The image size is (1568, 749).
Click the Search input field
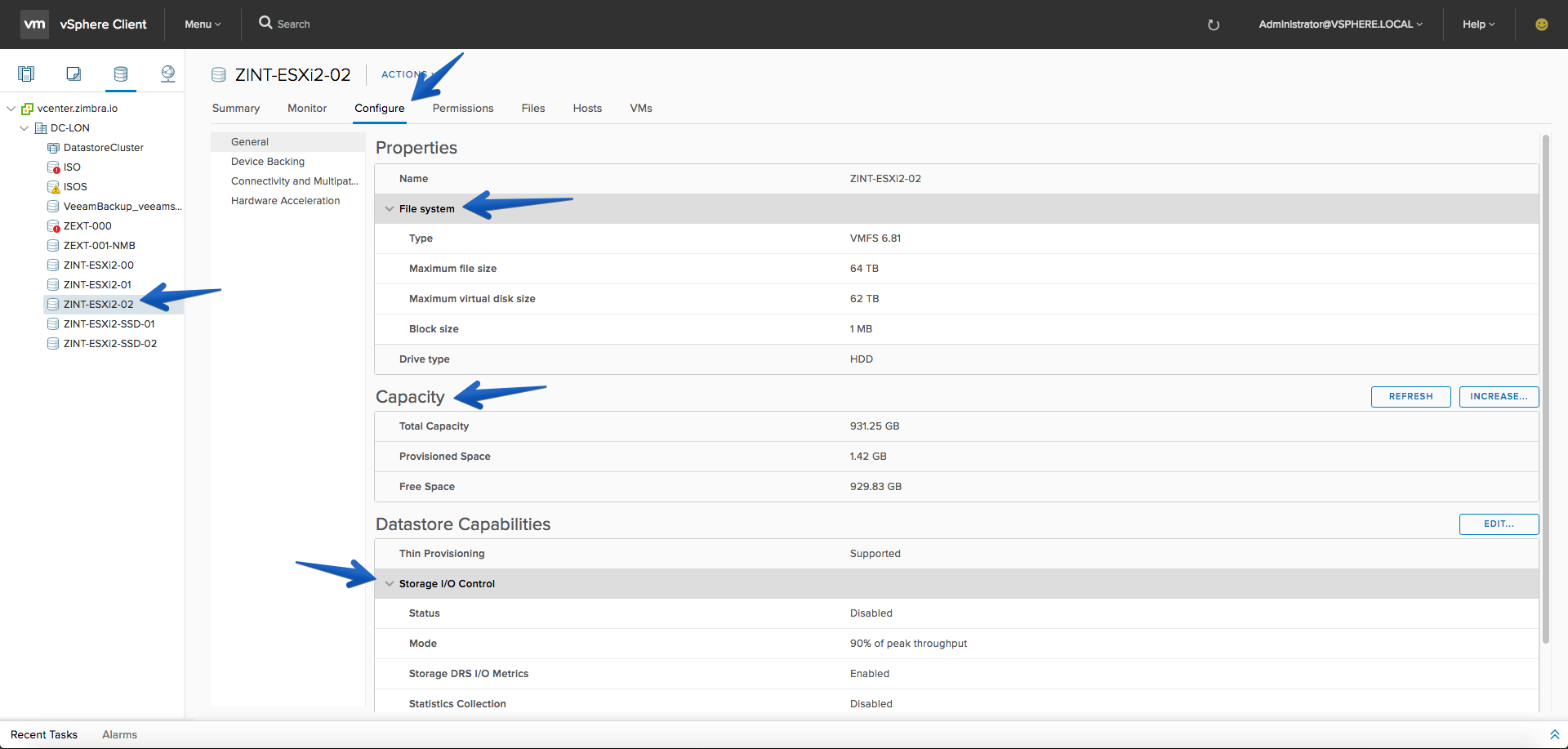tap(294, 25)
